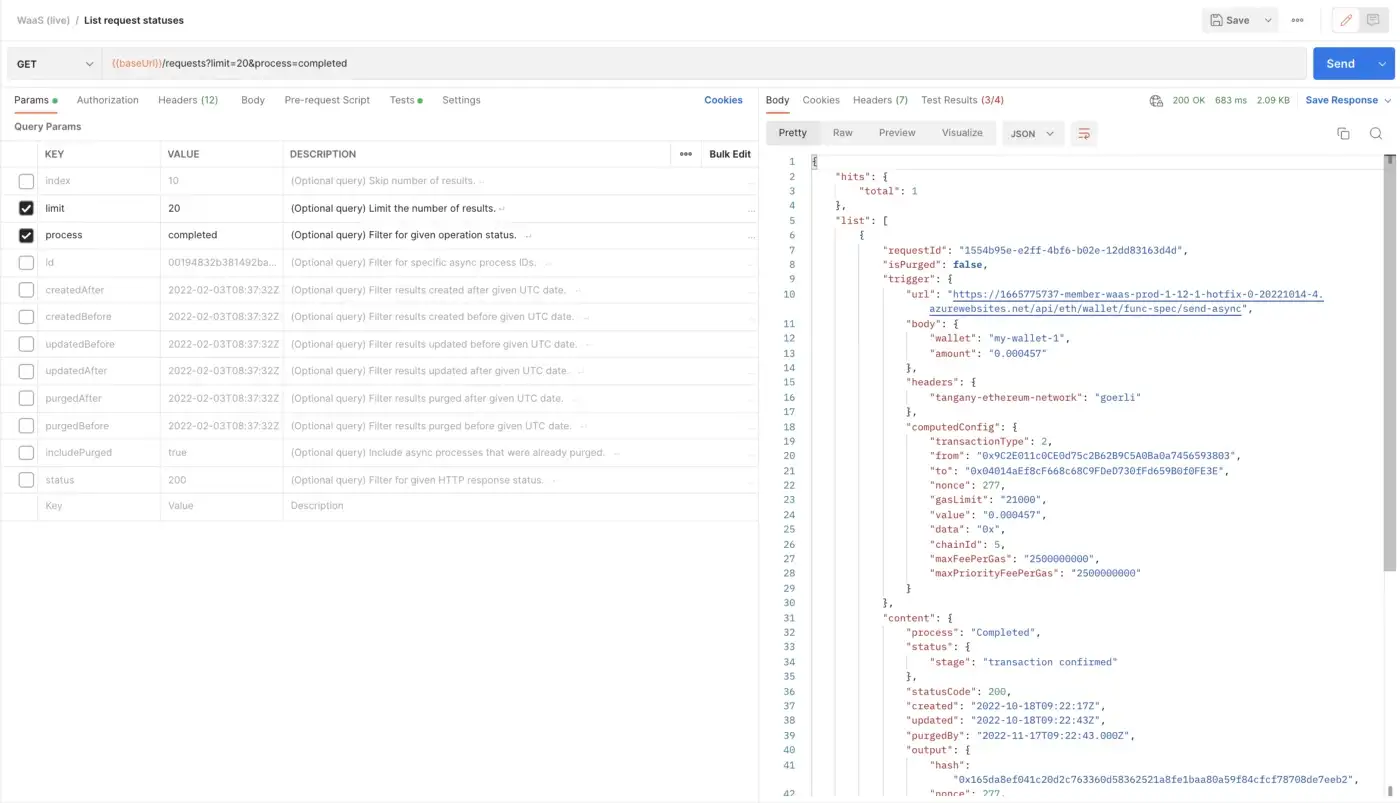Screen dimensions: 1400x803
Task: Send the request
Action: 1340,63
